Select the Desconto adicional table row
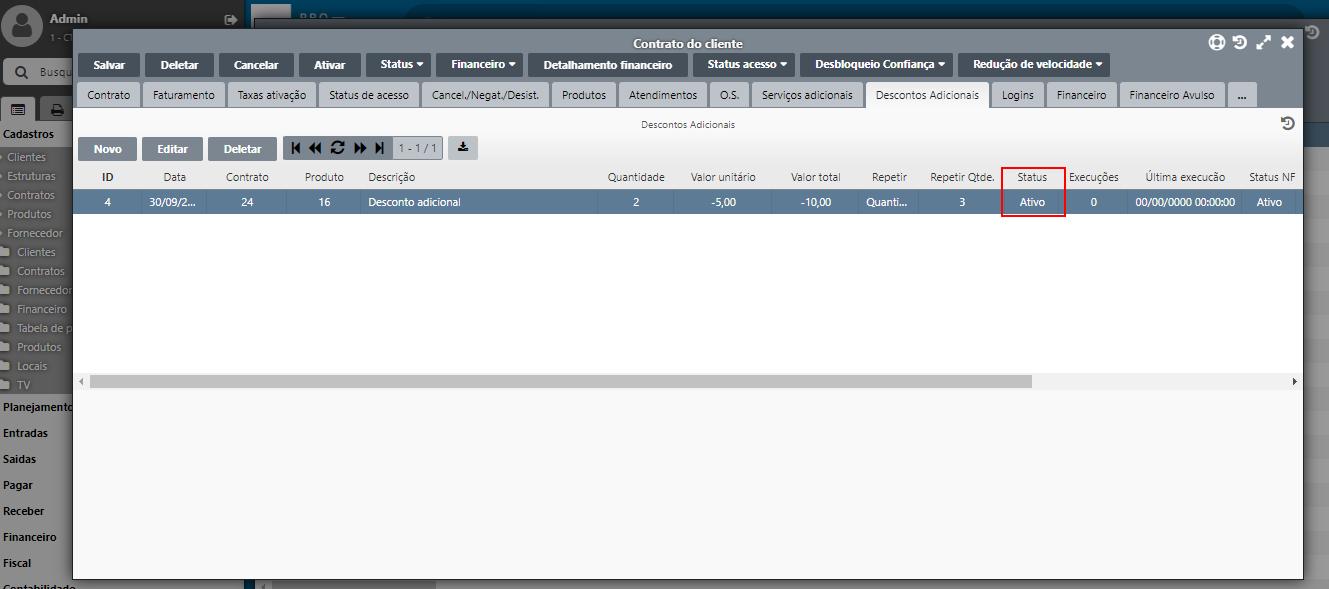The height and width of the screenshot is (589, 1329). pos(480,202)
